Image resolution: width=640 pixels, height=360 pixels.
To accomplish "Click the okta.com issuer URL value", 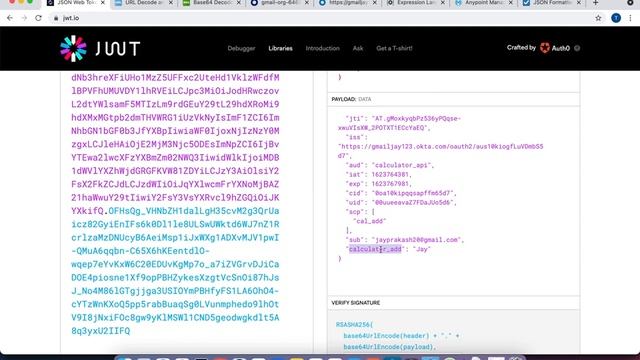I will tap(440, 151).
